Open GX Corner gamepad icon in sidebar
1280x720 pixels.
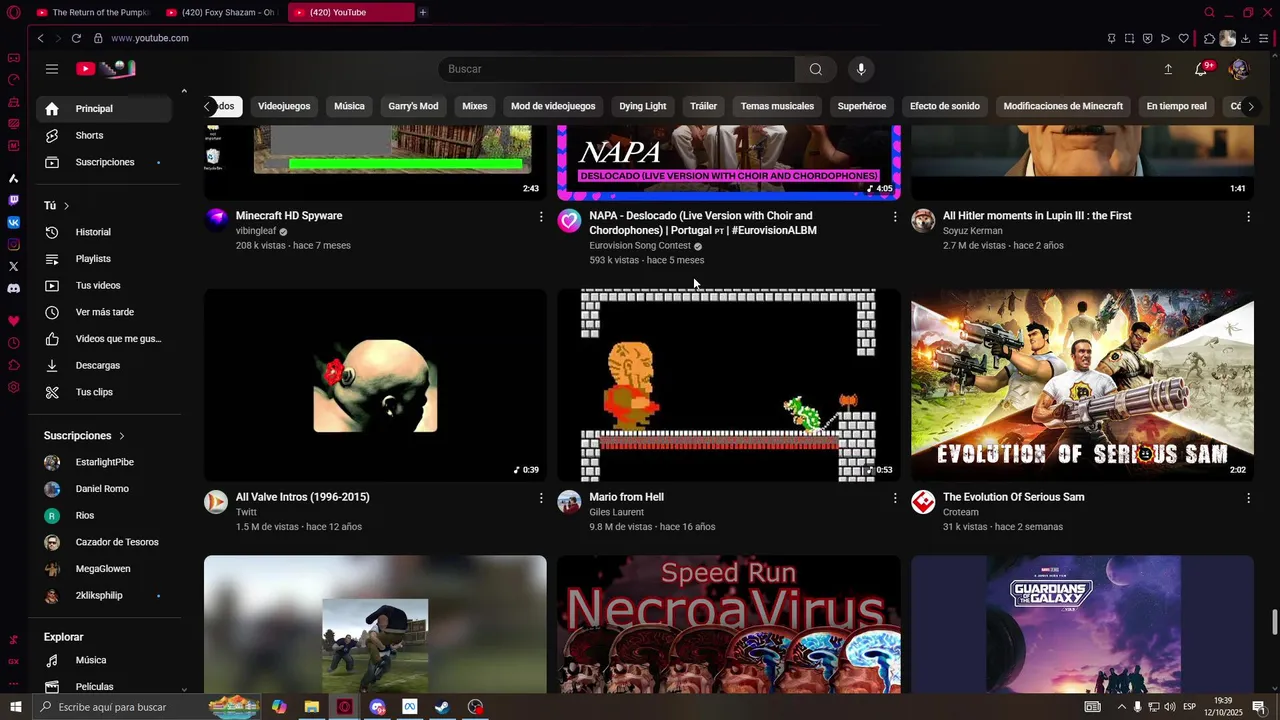point(13,57)
